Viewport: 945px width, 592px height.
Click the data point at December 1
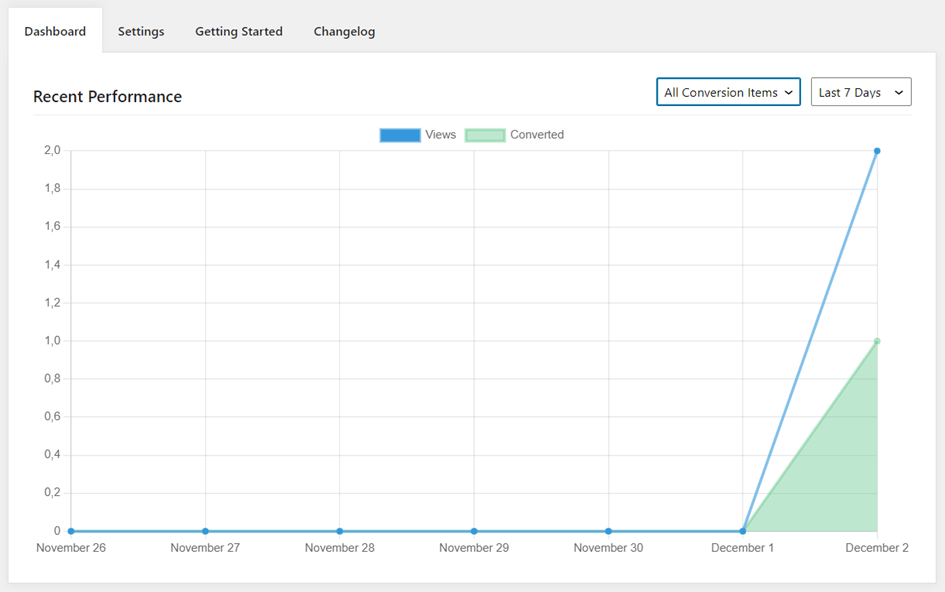(742, 531)
